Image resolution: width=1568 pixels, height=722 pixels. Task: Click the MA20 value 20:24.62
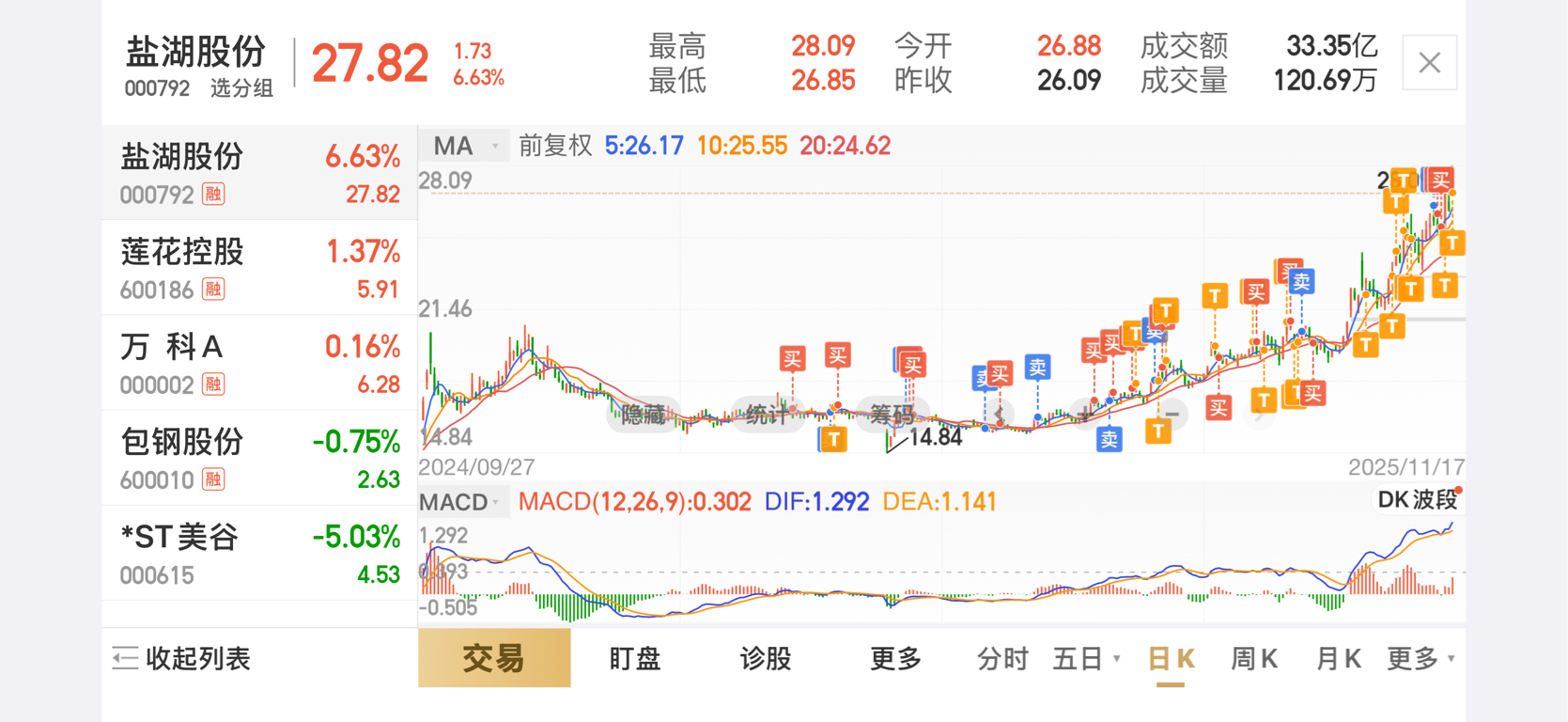845,146
